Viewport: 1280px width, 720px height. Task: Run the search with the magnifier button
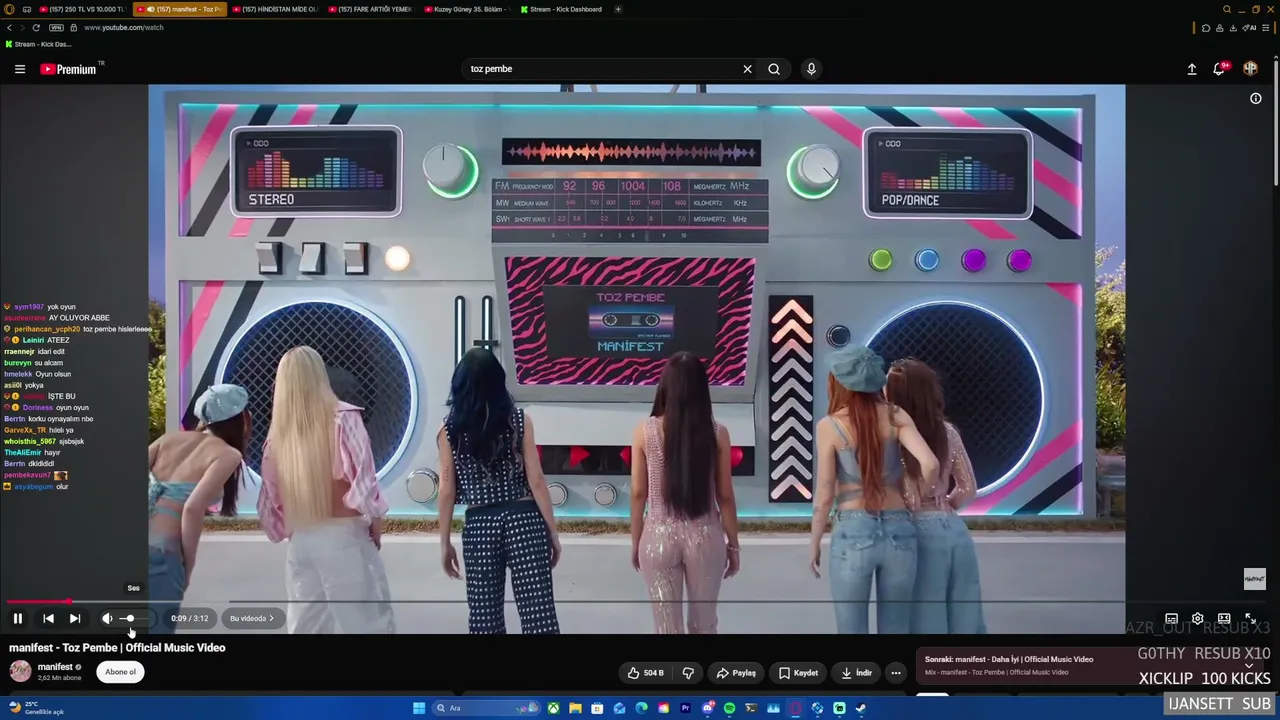click(x=774, y=69)
